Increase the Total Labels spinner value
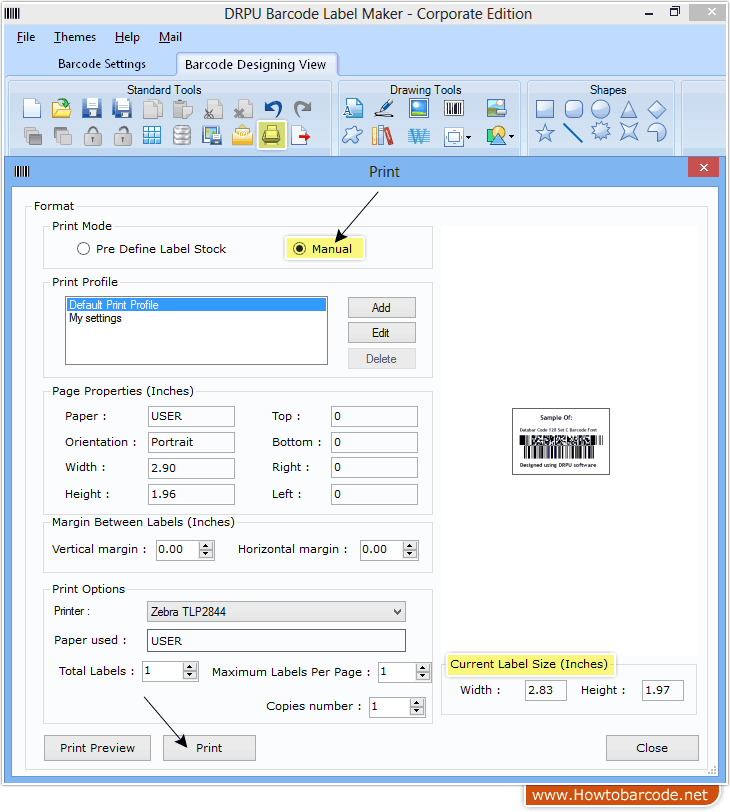This screenshot has width=730, height=812. tap(190, 667)
